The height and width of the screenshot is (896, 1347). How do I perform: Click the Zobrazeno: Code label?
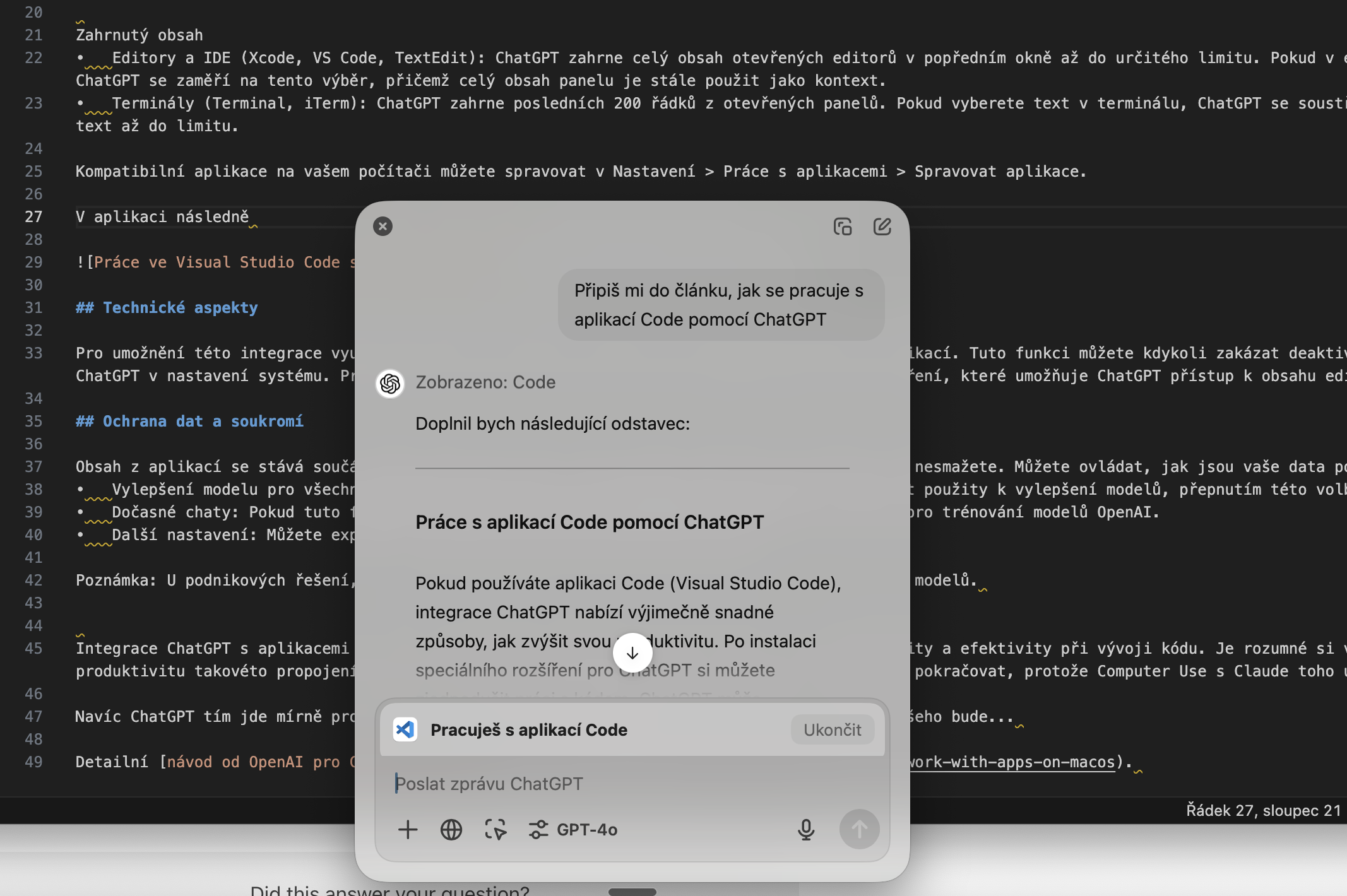tap(485, 382)
